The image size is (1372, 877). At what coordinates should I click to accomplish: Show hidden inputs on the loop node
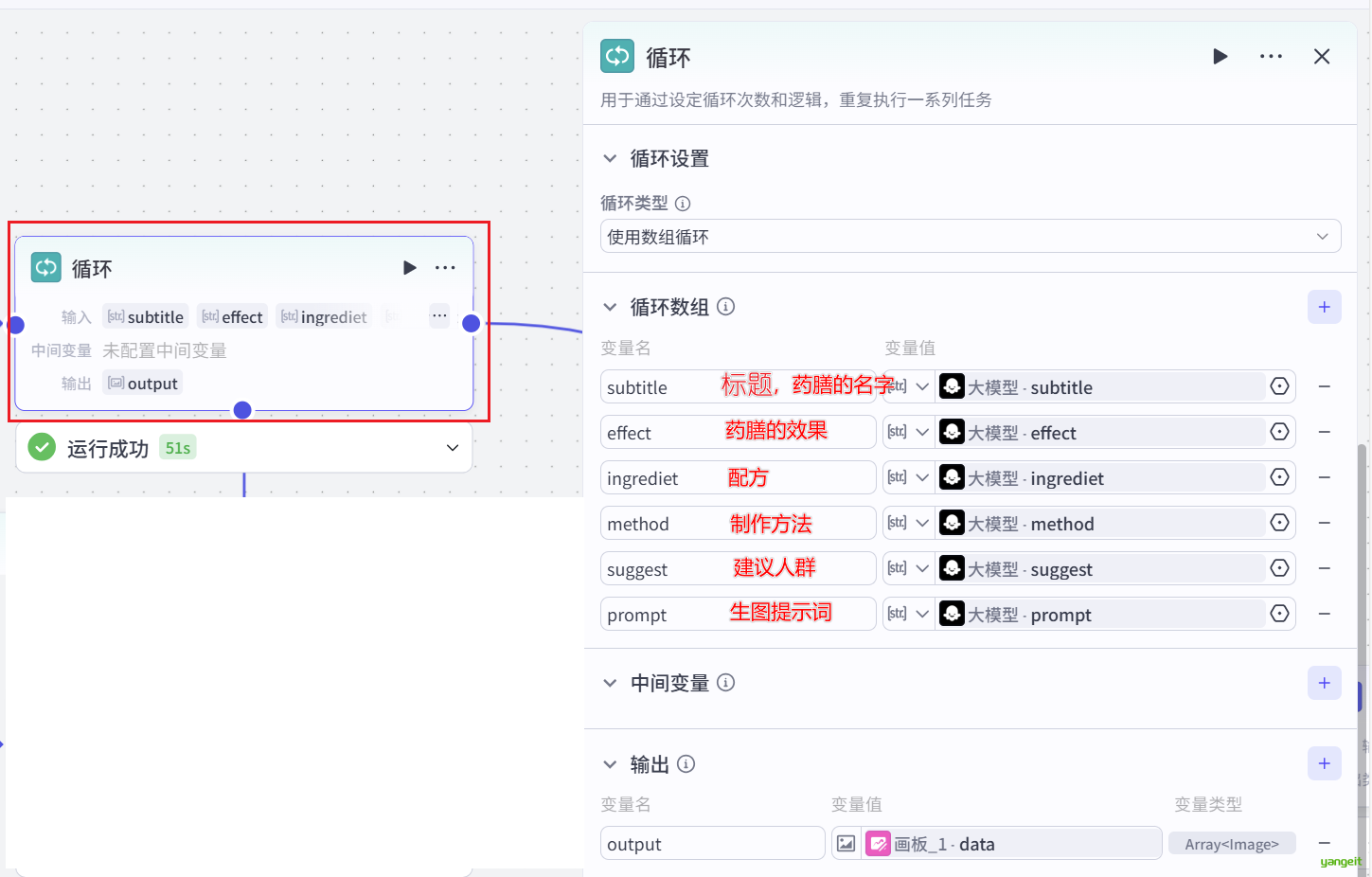tap(439, 316)
